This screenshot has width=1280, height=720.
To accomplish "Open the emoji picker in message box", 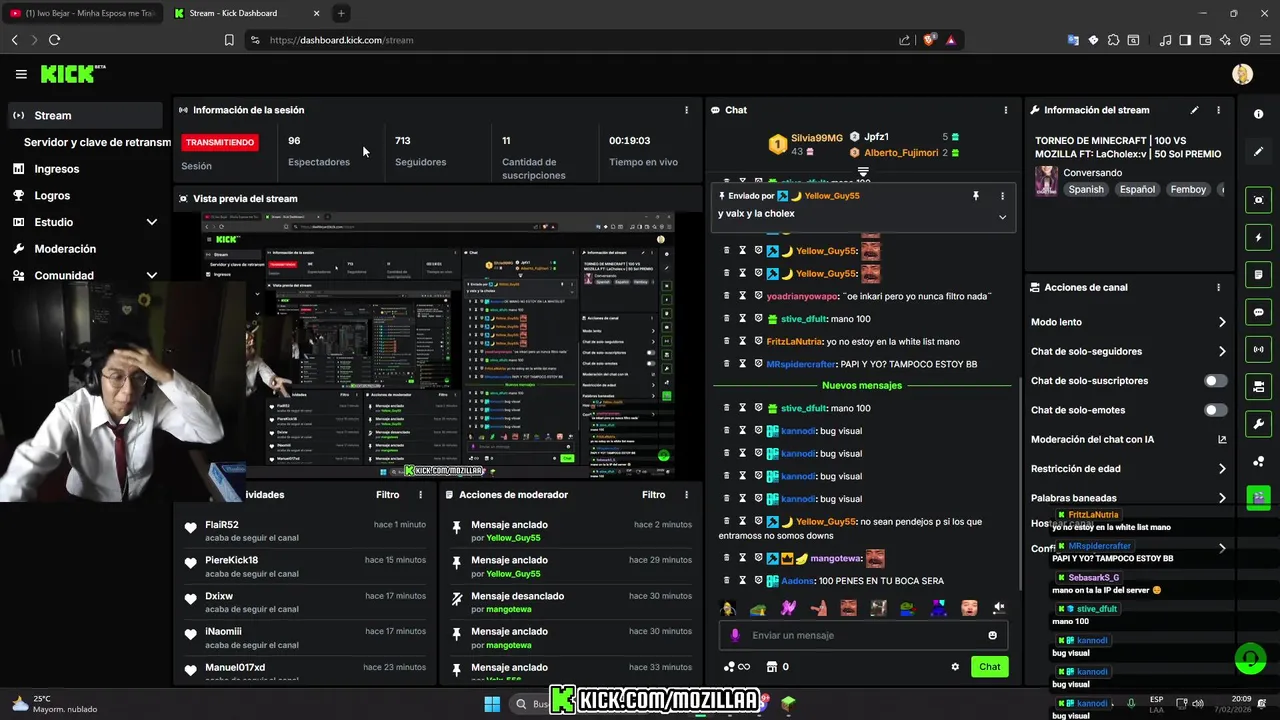I will [x=992, y=635].
